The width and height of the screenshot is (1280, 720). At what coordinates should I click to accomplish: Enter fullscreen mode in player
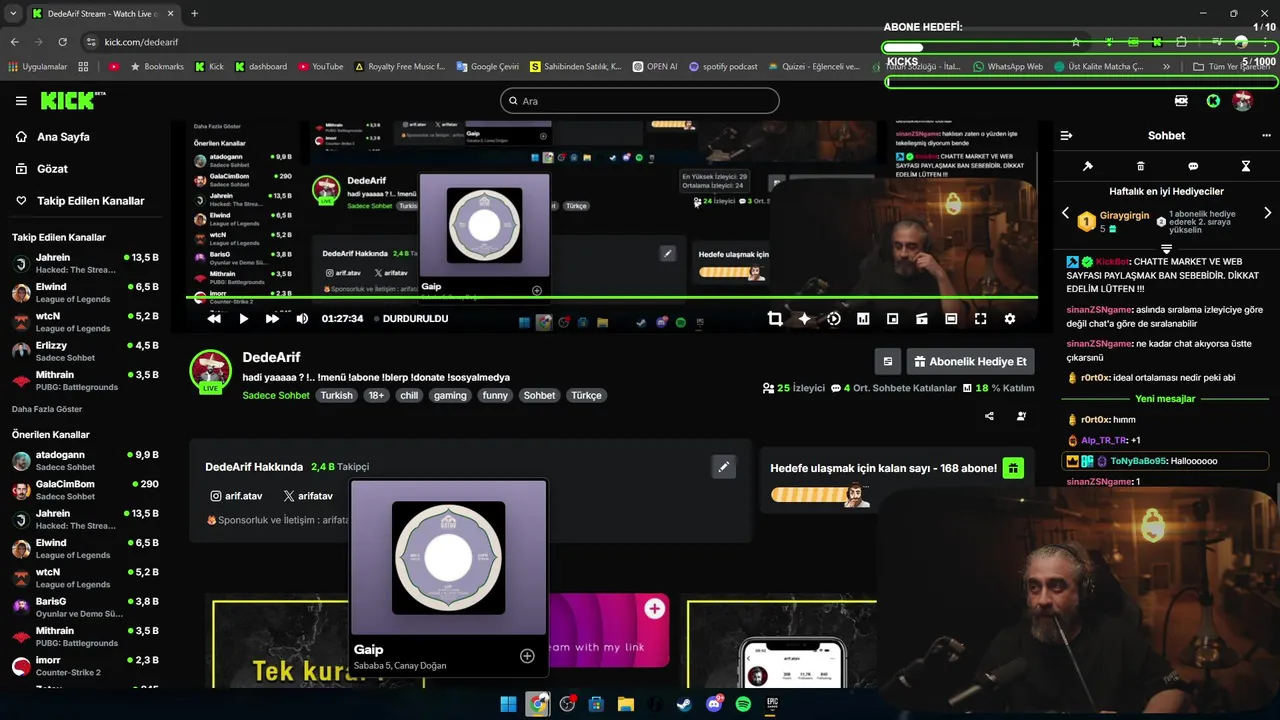980,319
